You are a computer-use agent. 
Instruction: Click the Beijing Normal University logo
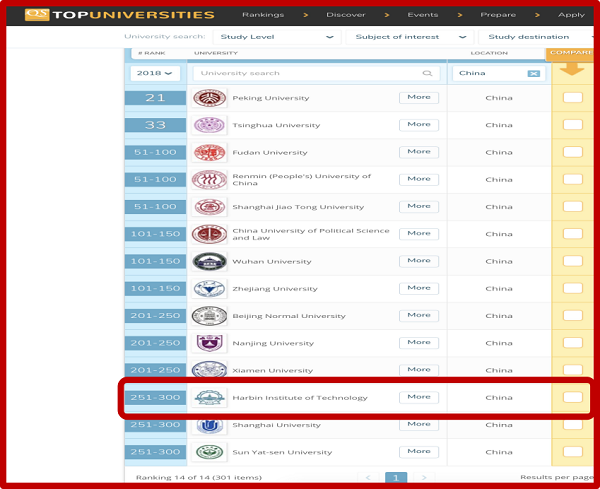click(209, 316)
